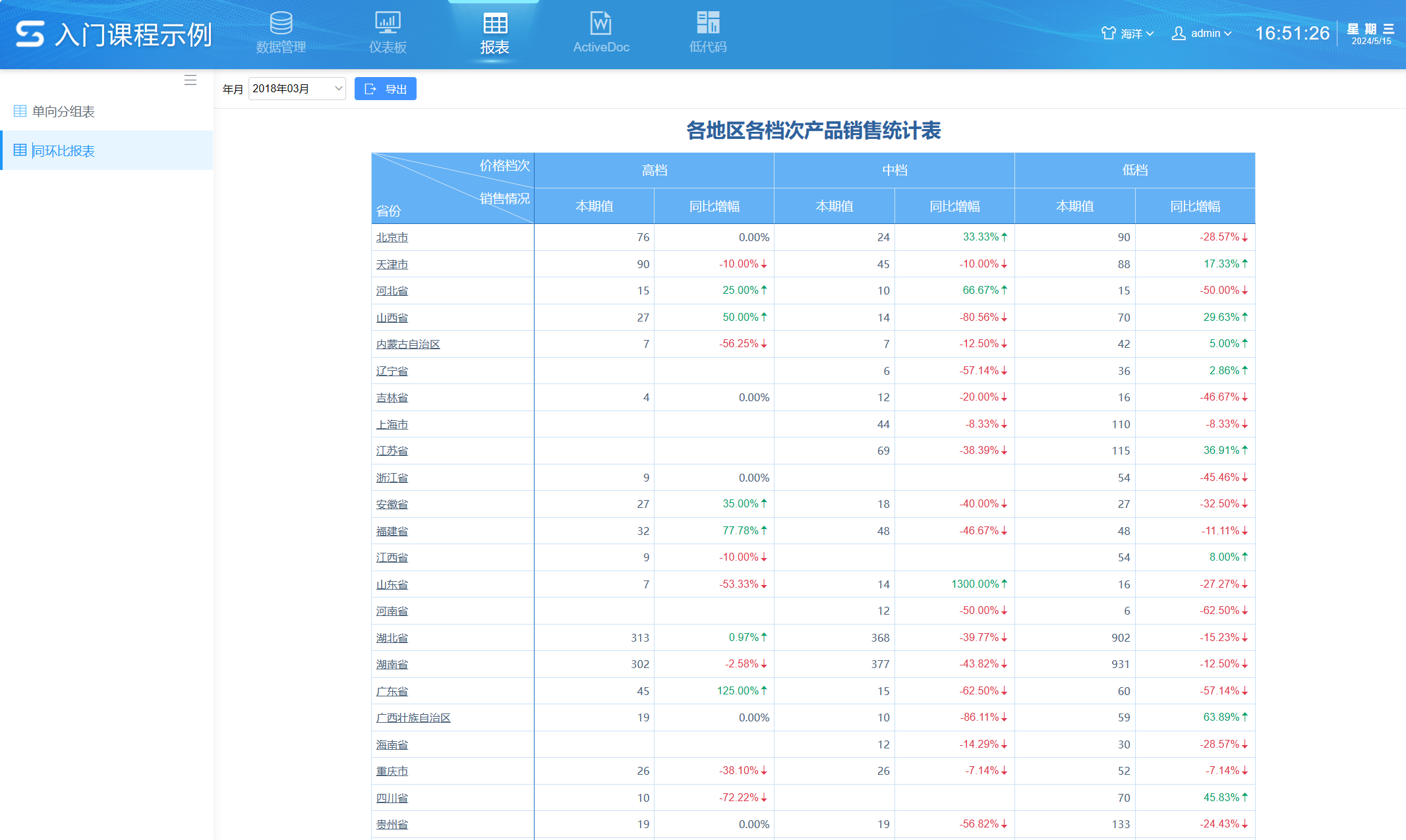The height and width of the screenshot is (840, 1406).
Task: Open the 低代码 layout icon
Action: 708,23
